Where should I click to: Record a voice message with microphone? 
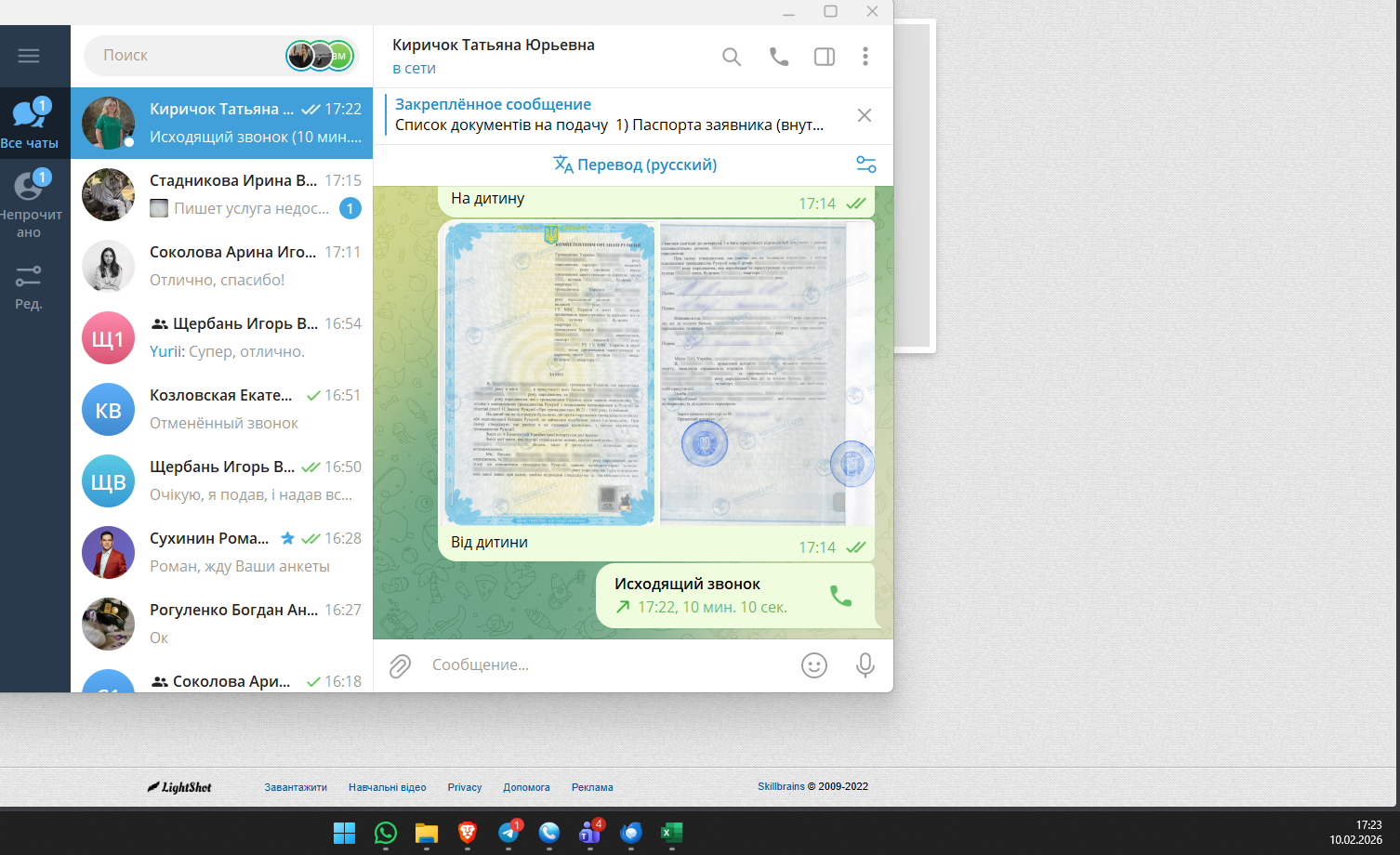865,665
